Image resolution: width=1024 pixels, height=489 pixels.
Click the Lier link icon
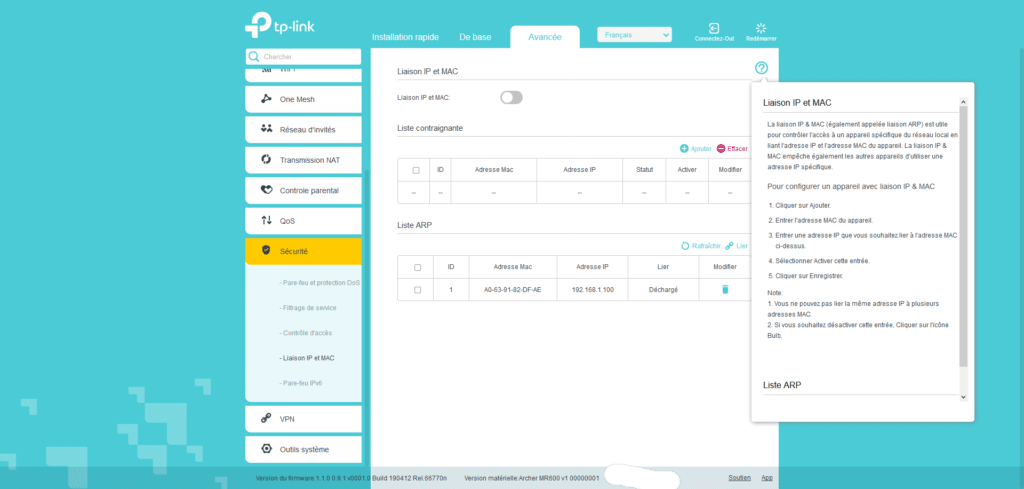point(730,245)
